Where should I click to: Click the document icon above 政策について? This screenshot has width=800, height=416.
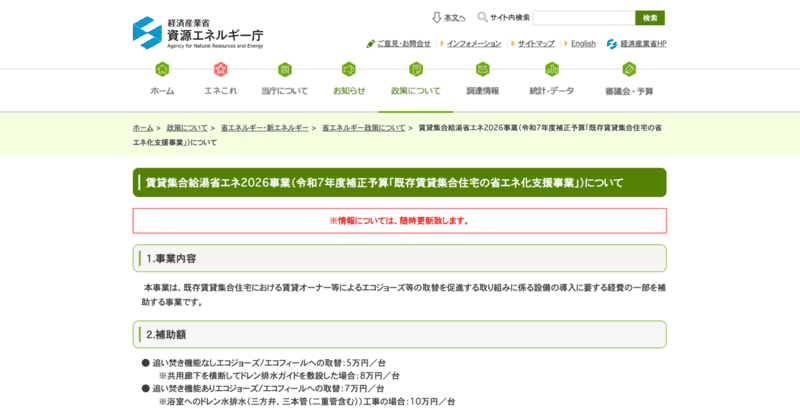point(416,69)
